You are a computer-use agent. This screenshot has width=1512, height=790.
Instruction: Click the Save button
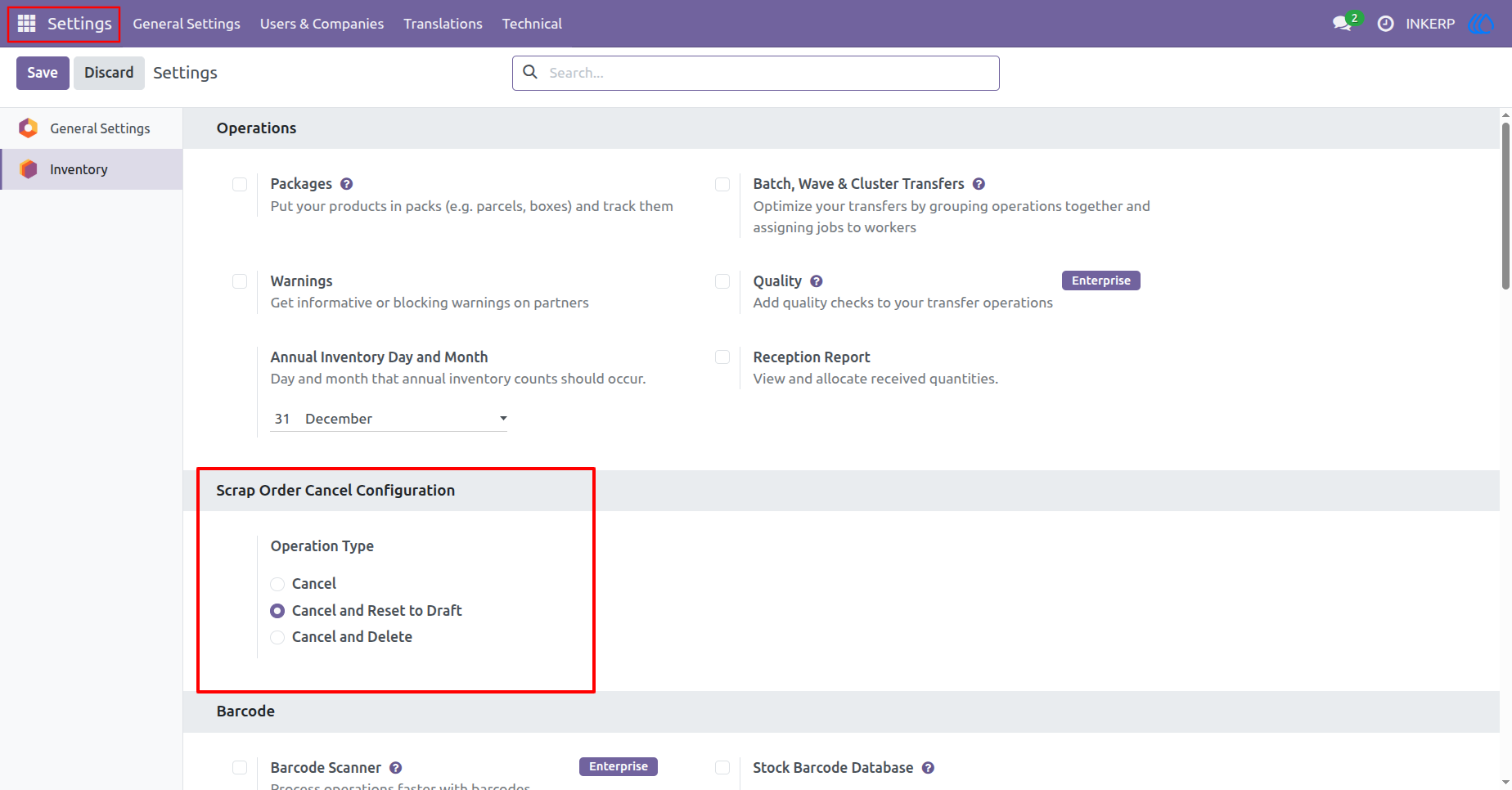(43, 73)
